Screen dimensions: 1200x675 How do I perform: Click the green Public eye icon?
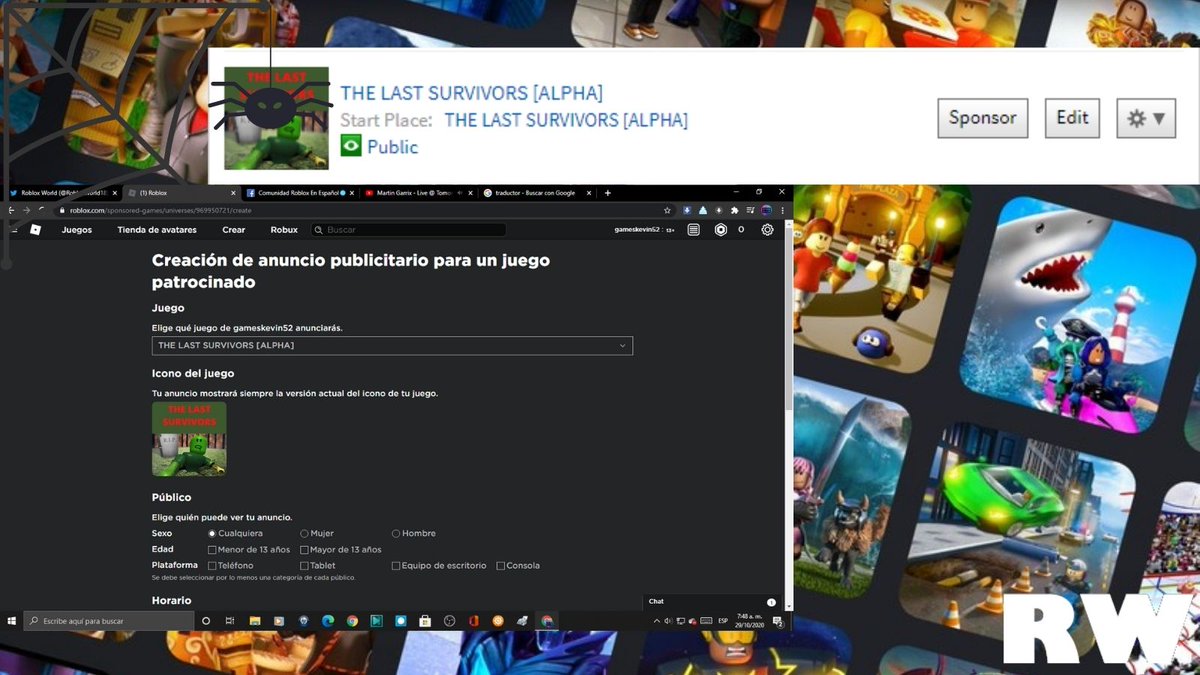tap(350, 146)
